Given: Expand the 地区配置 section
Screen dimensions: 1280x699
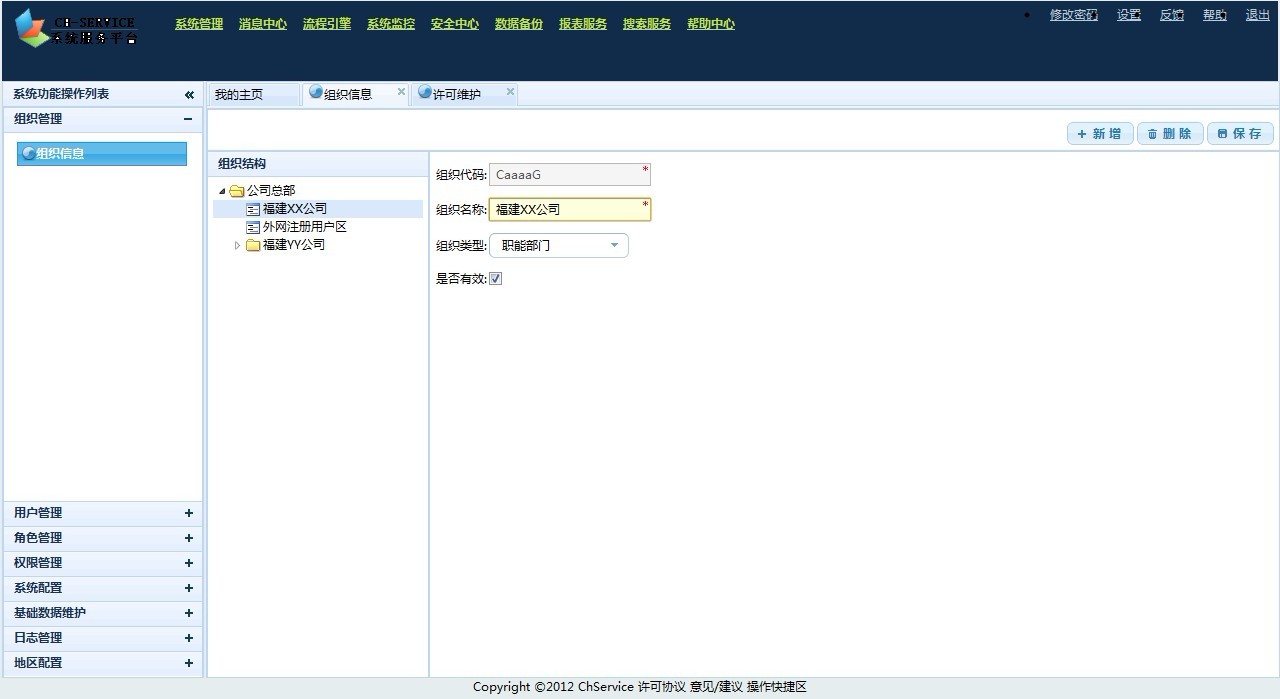Looking at the screenshot, I should pyautogui.click(x=188, y=663).
